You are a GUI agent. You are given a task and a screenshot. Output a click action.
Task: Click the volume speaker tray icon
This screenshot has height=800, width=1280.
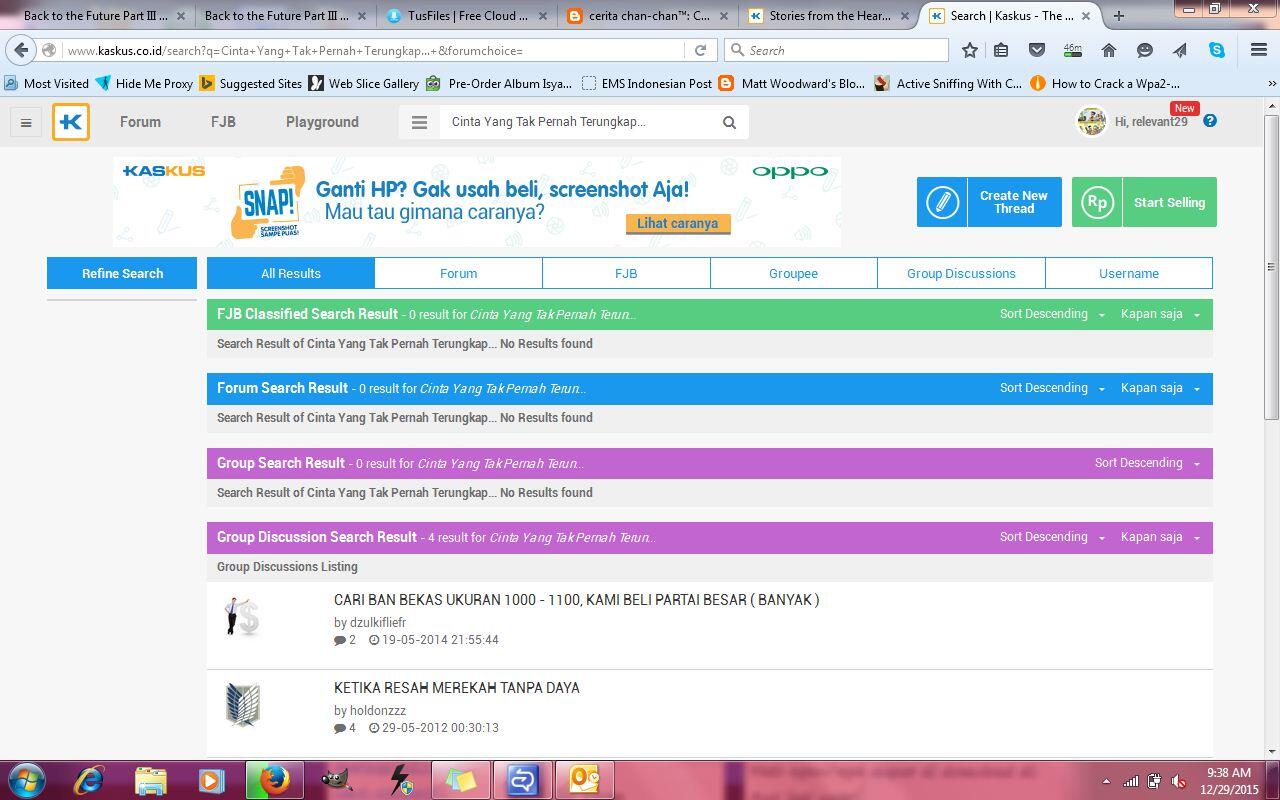1178,781
